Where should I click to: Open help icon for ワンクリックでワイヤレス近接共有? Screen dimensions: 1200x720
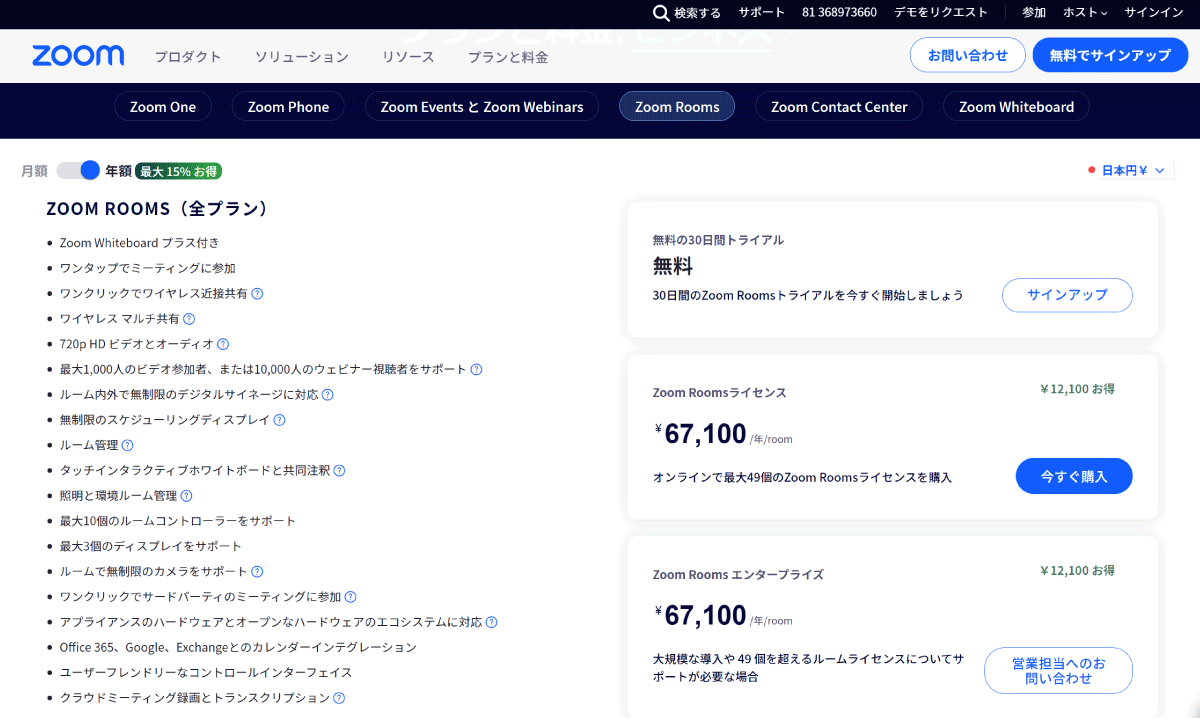coord(257,294)
